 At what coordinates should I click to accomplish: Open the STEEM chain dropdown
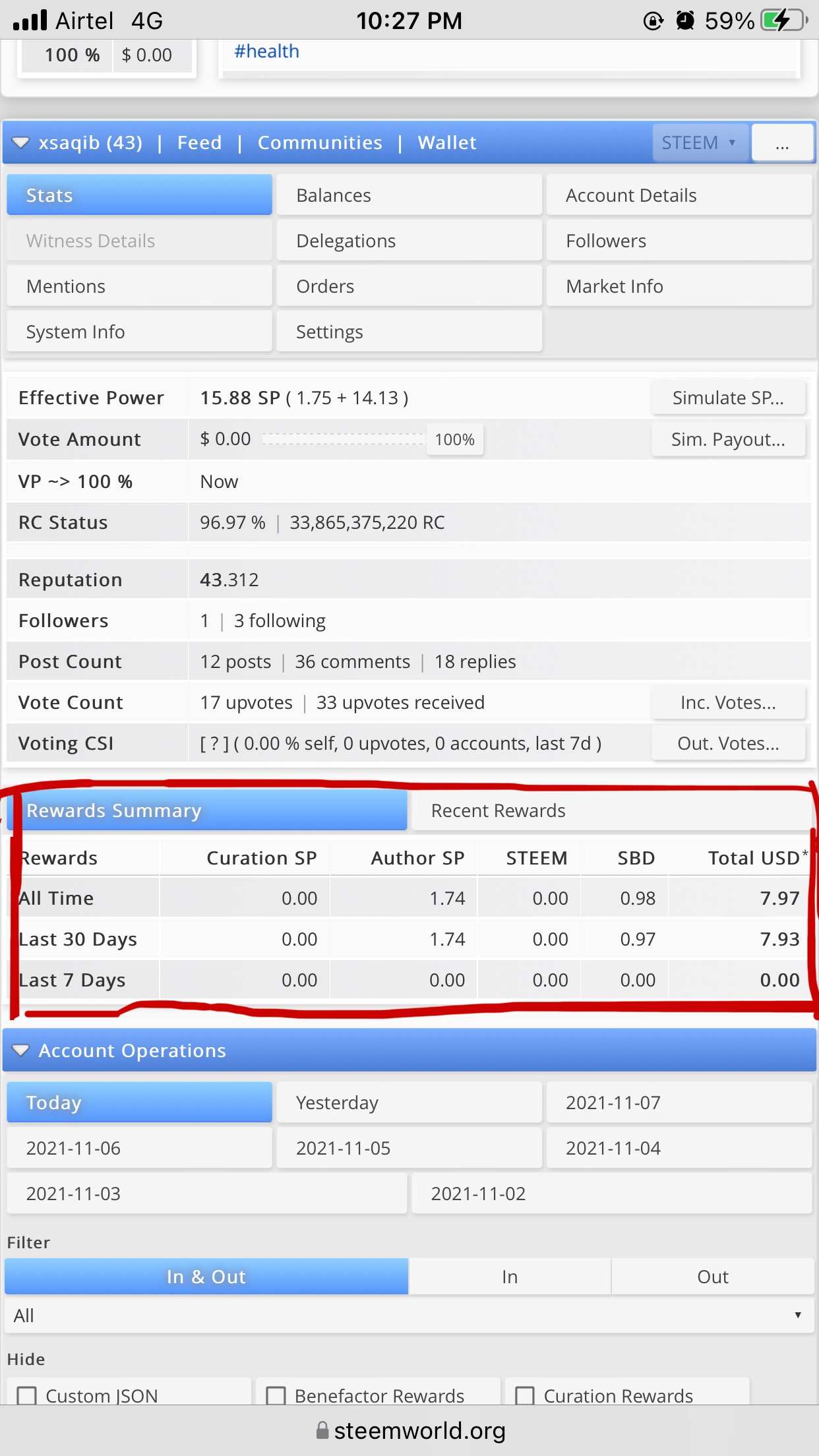[700, 142]
